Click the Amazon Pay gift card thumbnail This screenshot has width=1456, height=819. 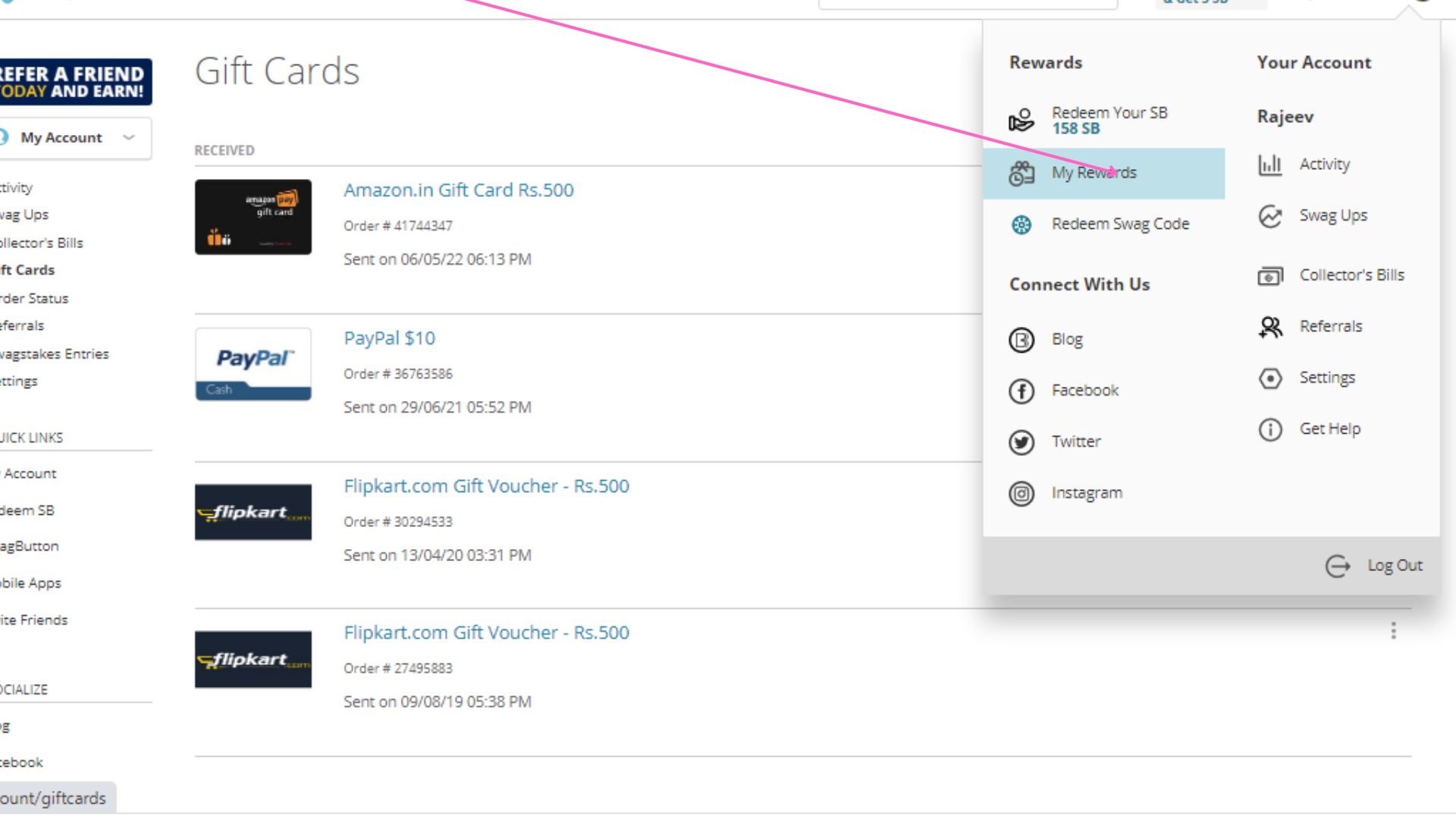253,217
